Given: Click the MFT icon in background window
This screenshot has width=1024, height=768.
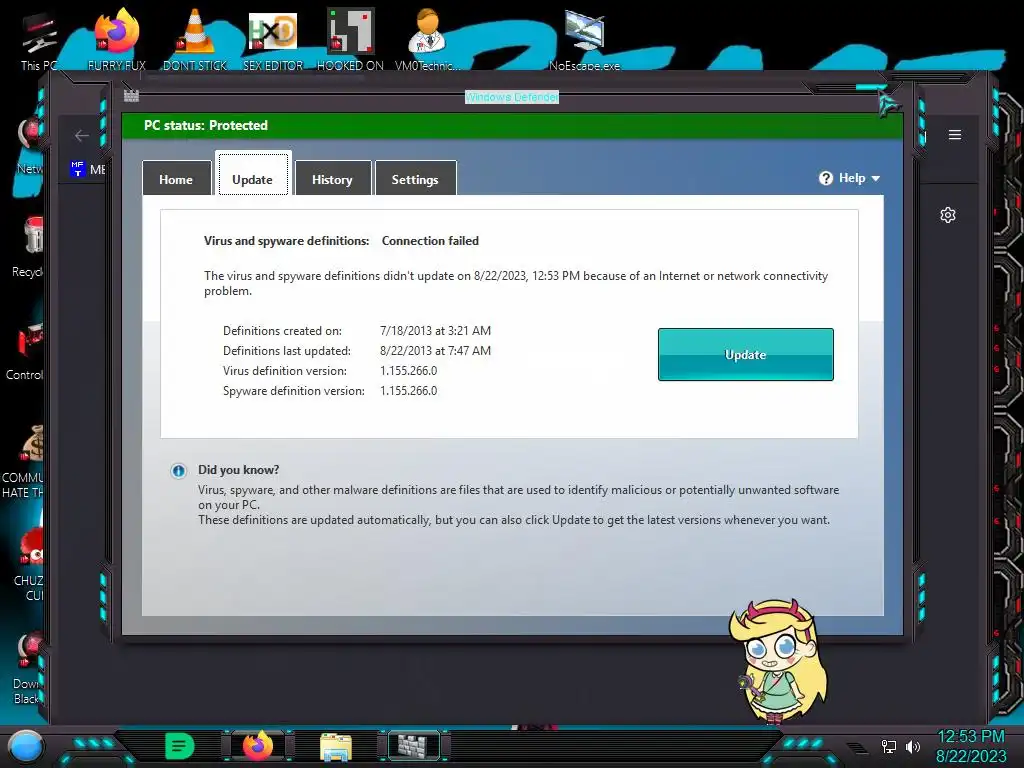Looking at the screenshot, I should point(78,168).
